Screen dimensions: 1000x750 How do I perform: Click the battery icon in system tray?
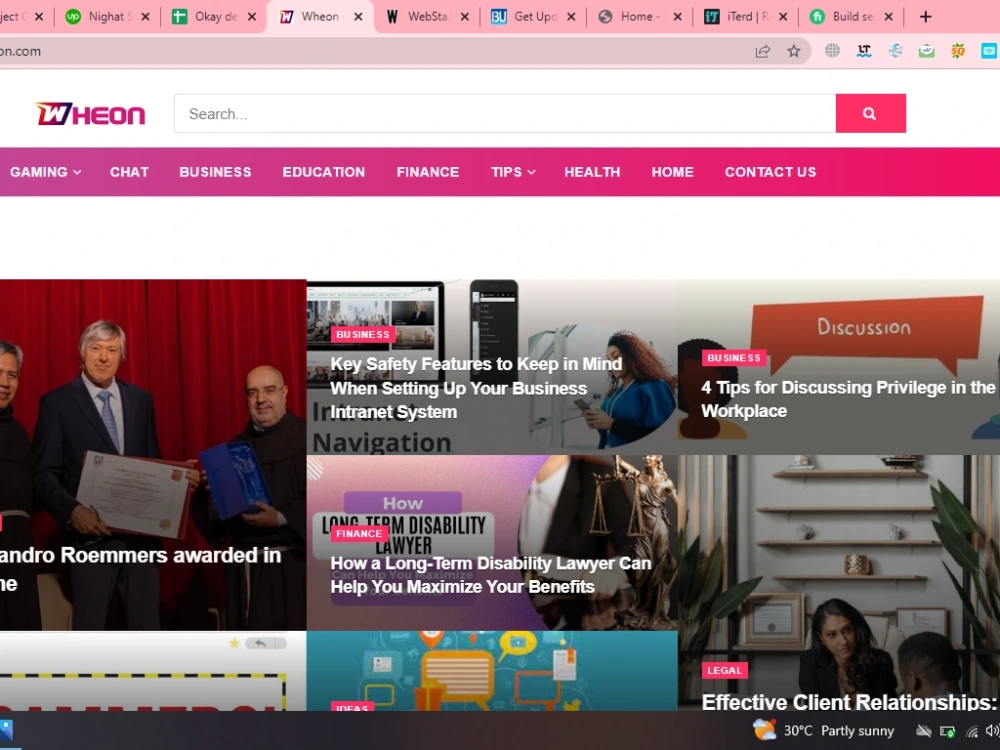tap(948, 731)
